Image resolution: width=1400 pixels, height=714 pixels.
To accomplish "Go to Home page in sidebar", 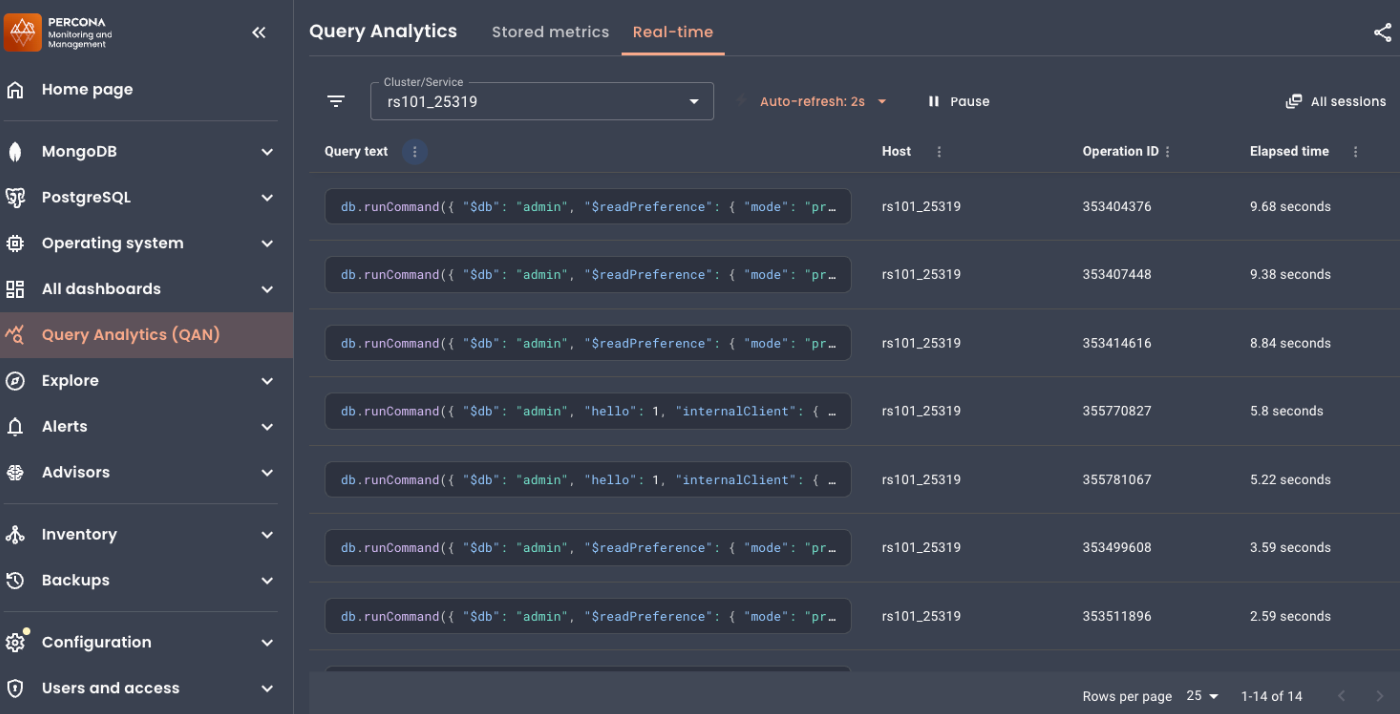I will pyautogui.click(x=87, y=90).
